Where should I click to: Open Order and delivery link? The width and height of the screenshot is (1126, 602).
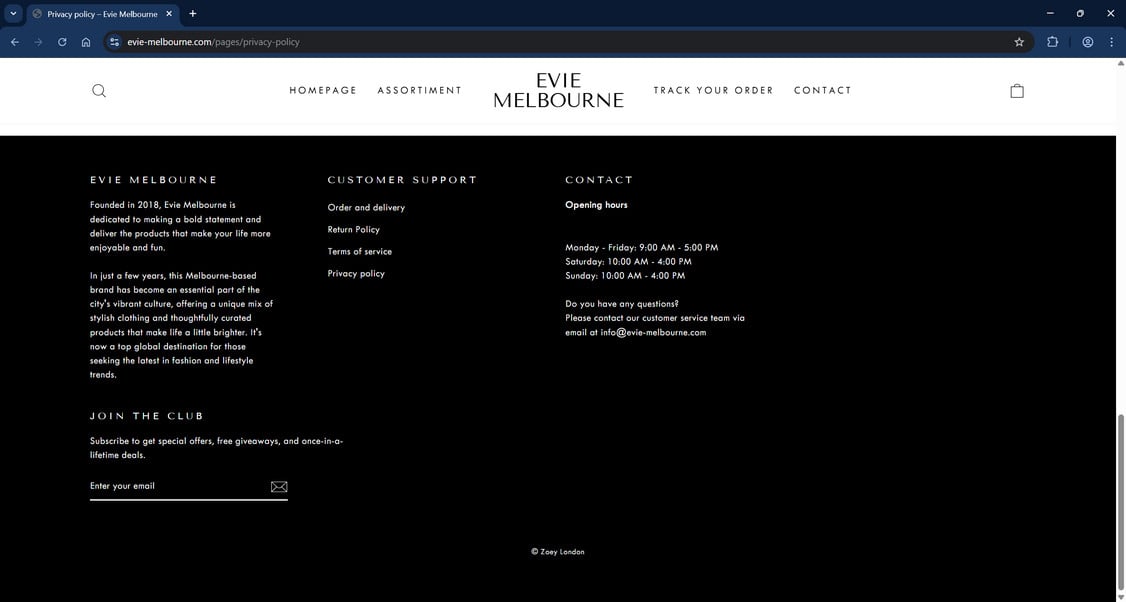[366, 208]
